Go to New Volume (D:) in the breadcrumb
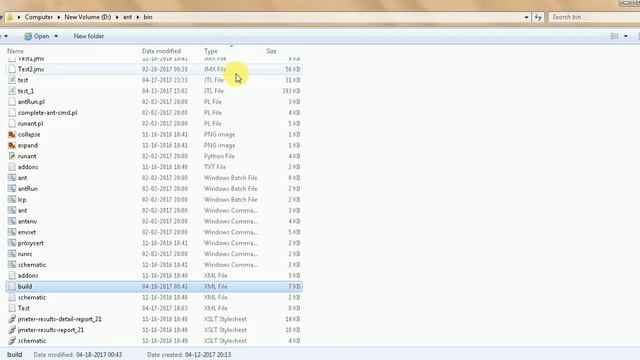The height and width of the screenshot is (360, 640). point(88,17)
